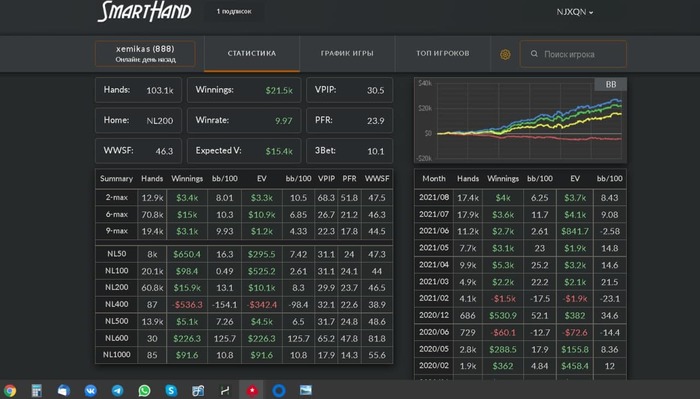The image size is (700, 399).
Task: Open blue circle app in taskbar
Action: [x=279, y=391]
